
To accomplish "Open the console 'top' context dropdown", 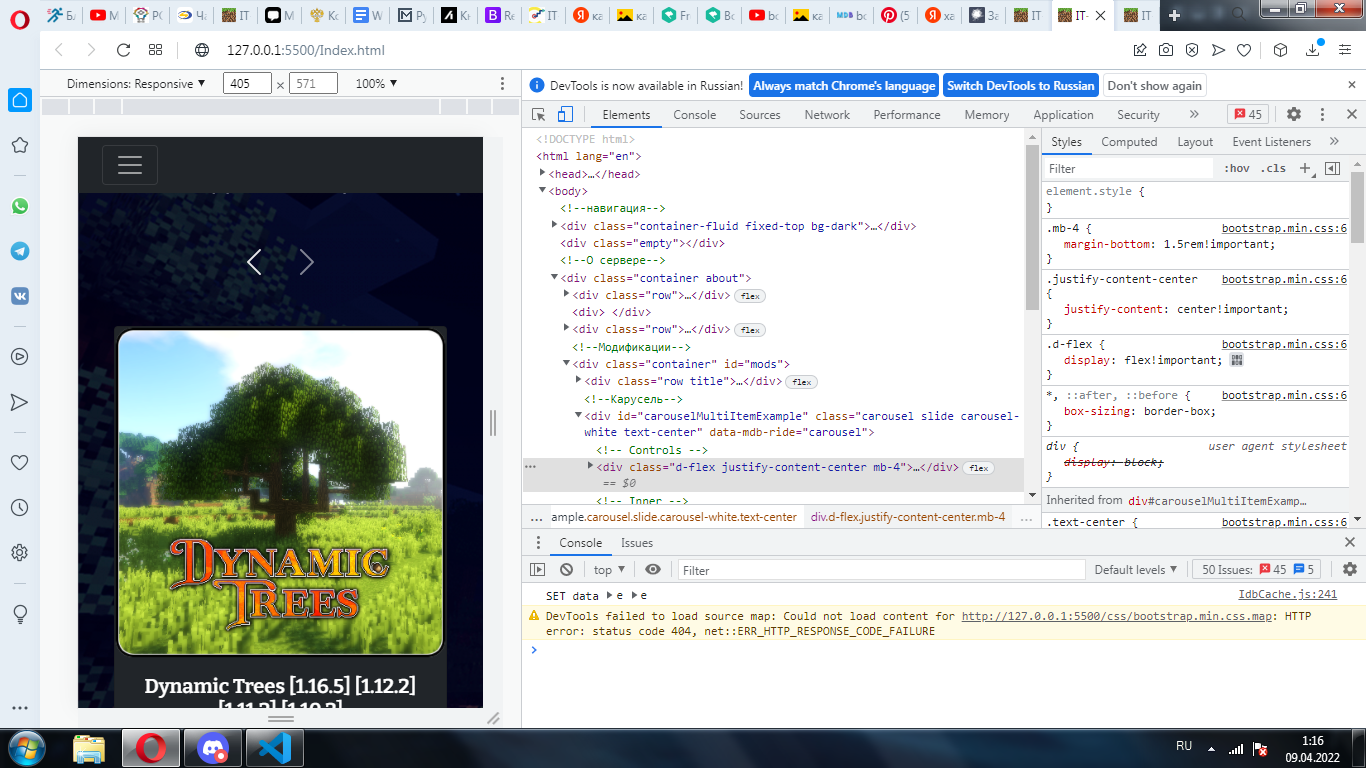I will pyautogui.click(x=609, y=570).
